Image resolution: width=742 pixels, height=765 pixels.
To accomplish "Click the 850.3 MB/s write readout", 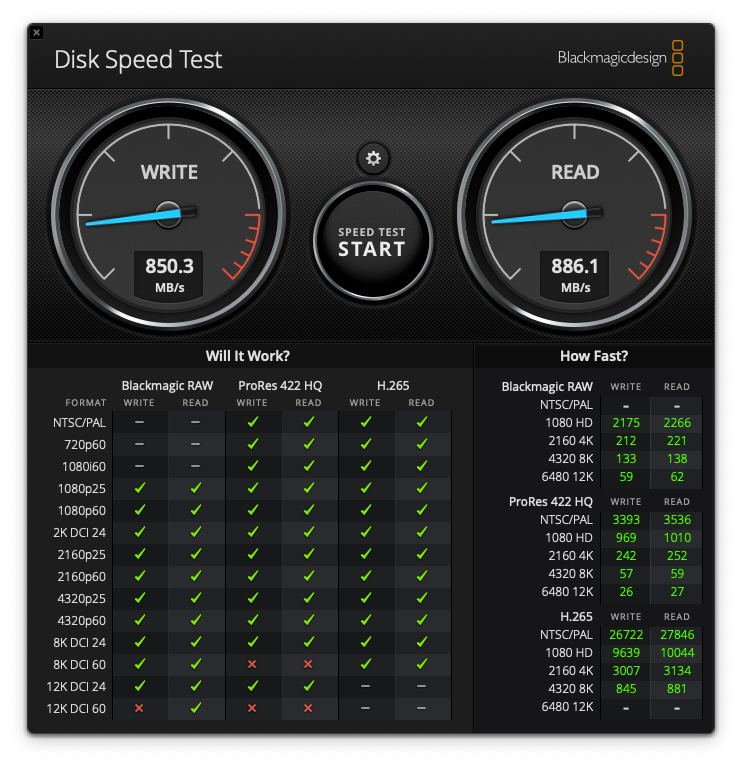I will pyautogui.click(x=169, y=275).
